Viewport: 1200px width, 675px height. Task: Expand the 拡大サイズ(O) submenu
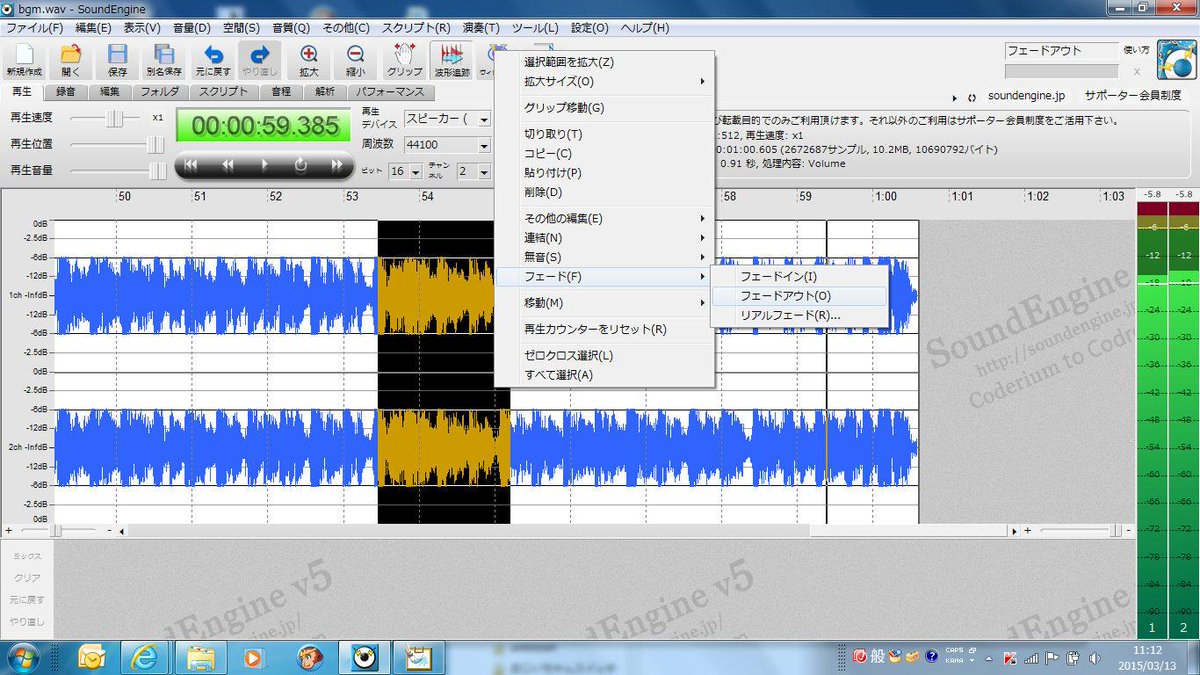605,81
